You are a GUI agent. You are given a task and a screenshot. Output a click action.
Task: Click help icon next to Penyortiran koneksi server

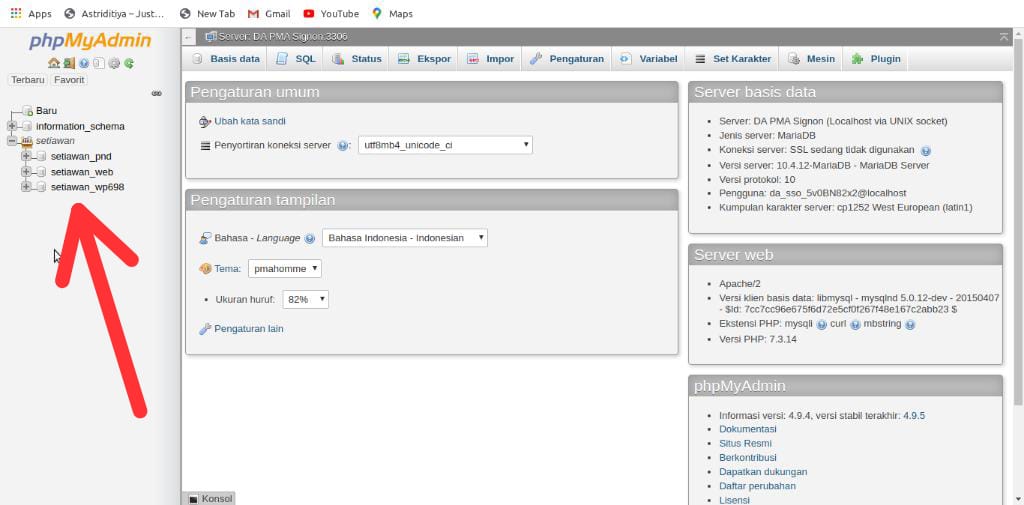(x=343, y=146)
